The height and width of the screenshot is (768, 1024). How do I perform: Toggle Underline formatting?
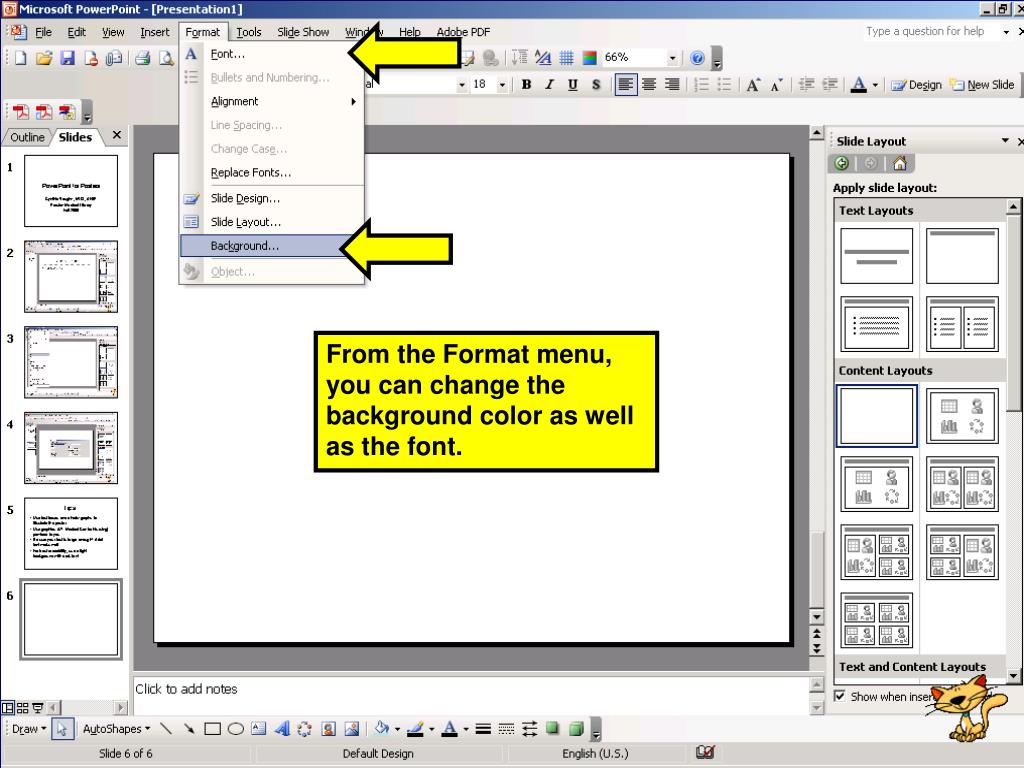pos(573,85)
